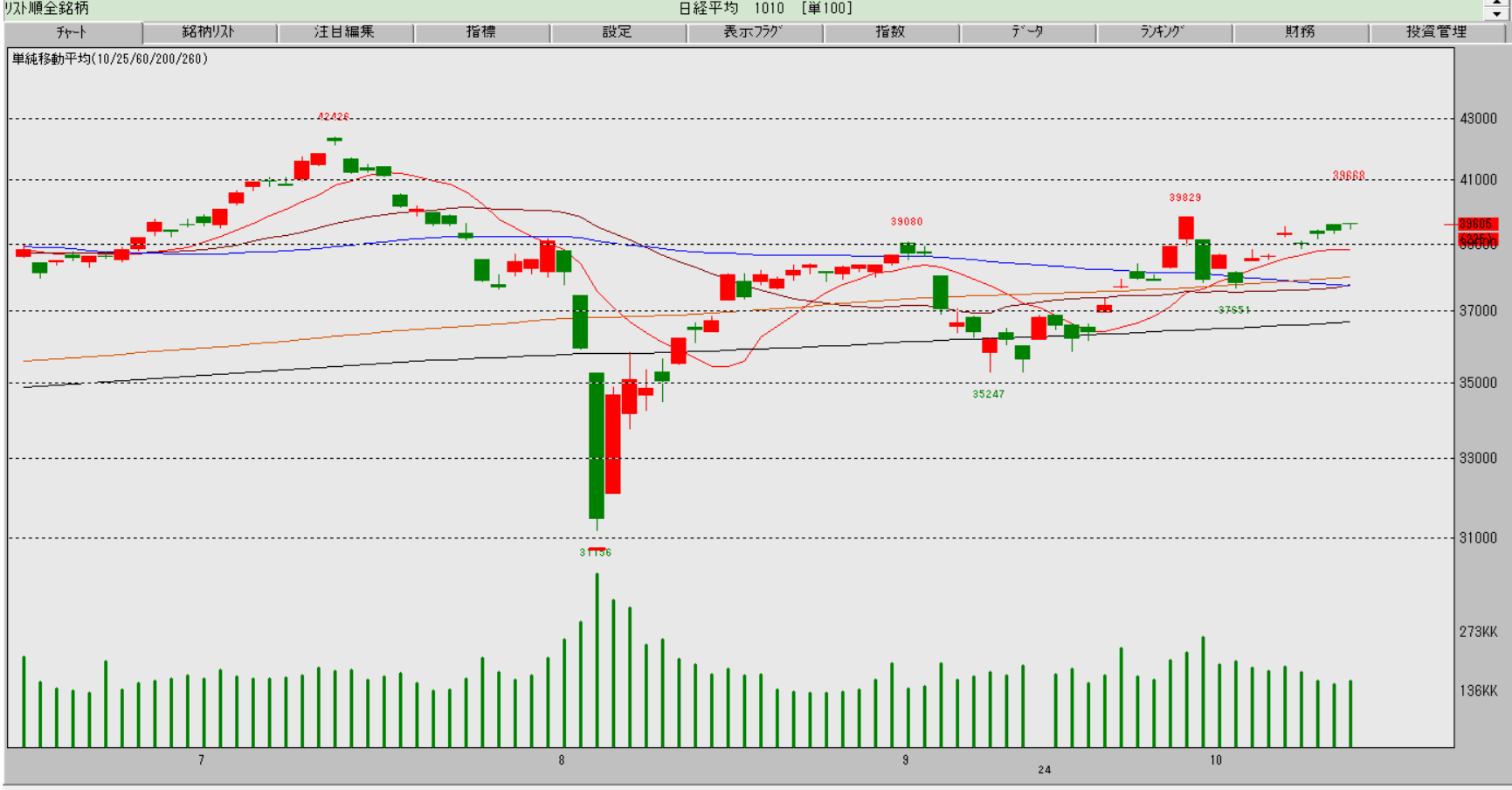Select the 指標 tab
The width and height of the screenshot is (1512, 790).
481,32
